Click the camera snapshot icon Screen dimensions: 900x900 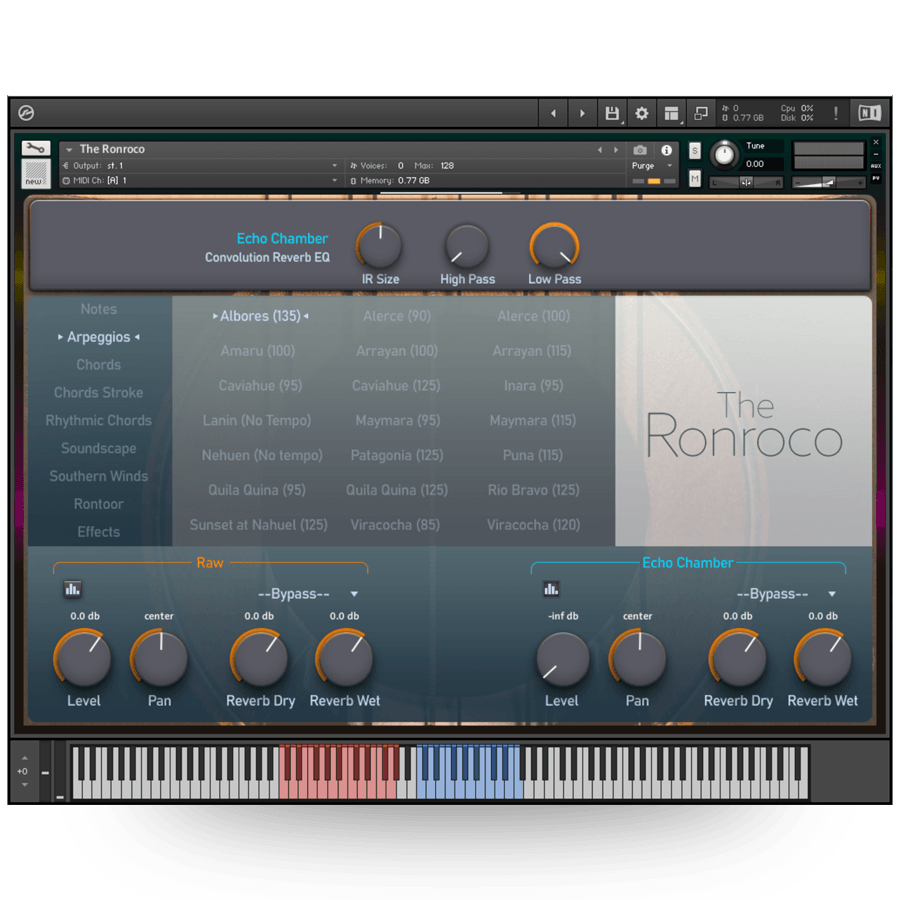click(641, 150)
